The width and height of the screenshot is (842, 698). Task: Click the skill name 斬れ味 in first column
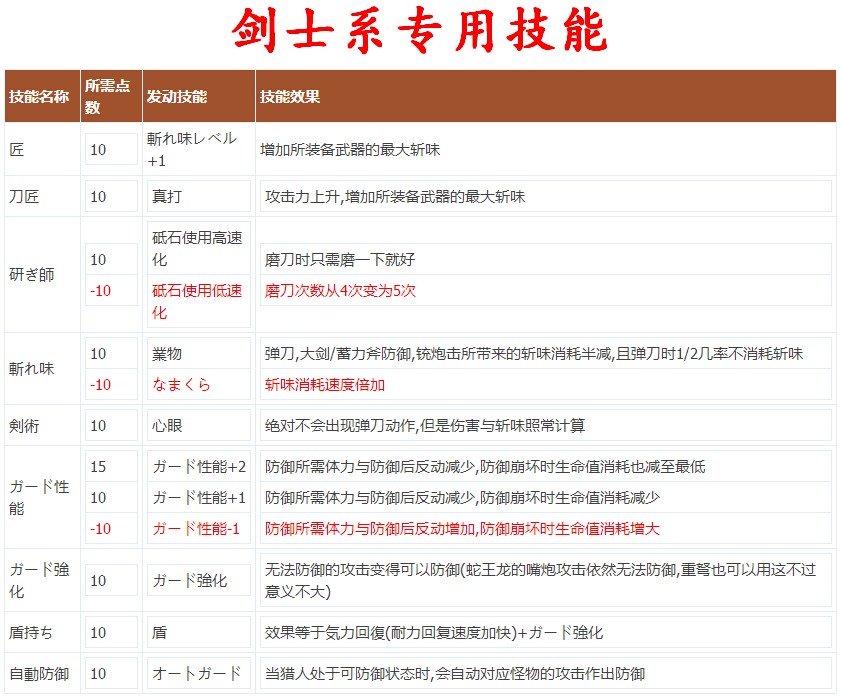[x=32, y=368]
